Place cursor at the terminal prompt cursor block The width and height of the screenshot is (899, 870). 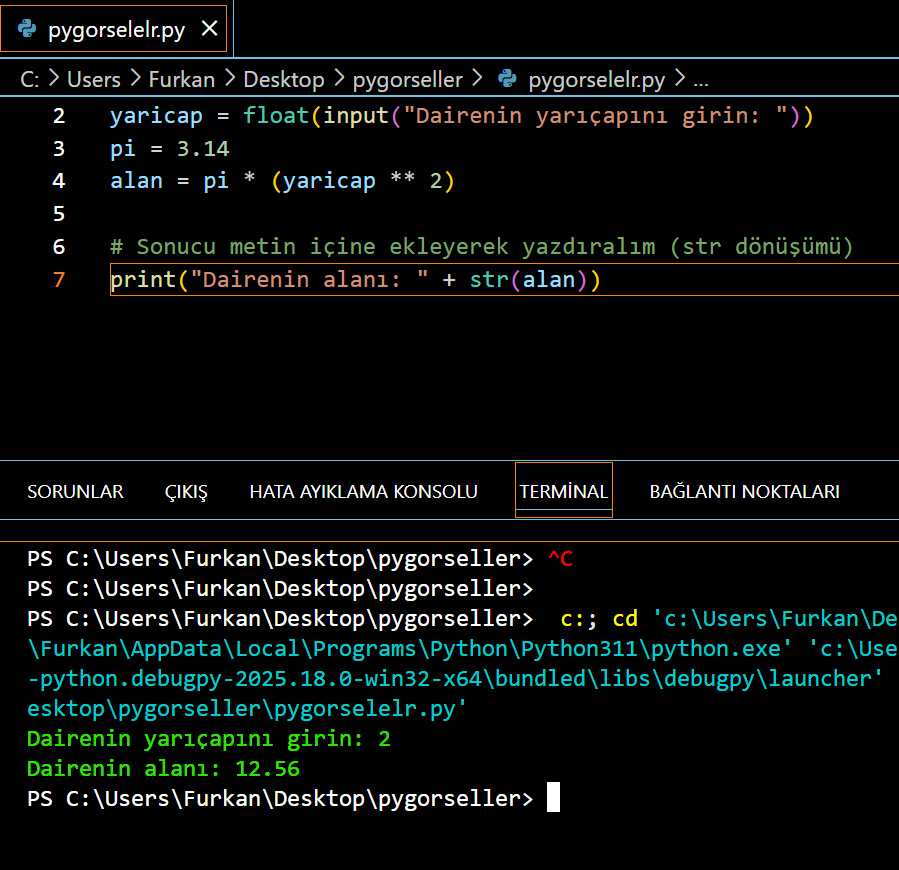(553, 798)
